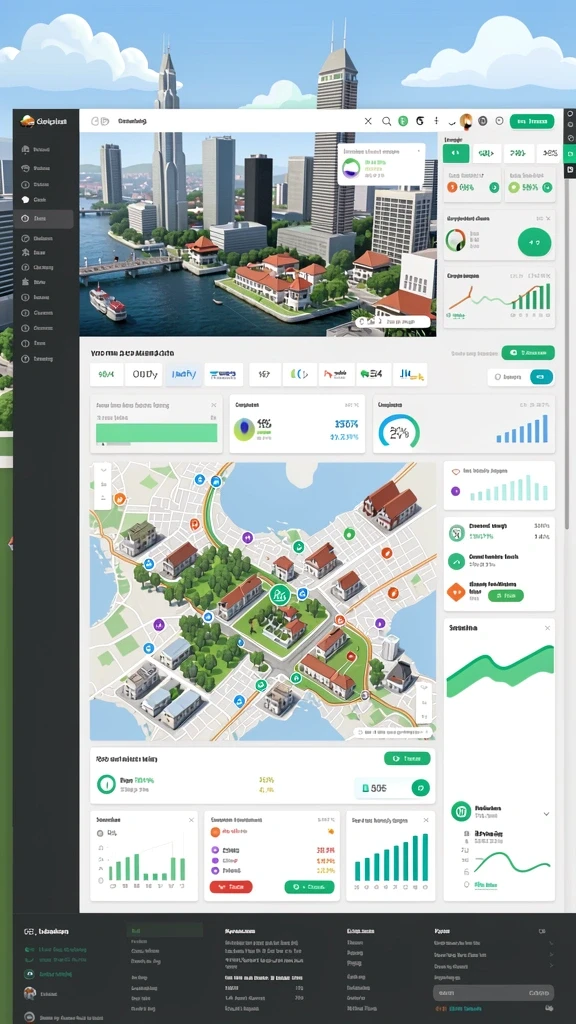Click the green circular icon in the bottom-right card
The image size is (576, 1024).
click(461, 811)
